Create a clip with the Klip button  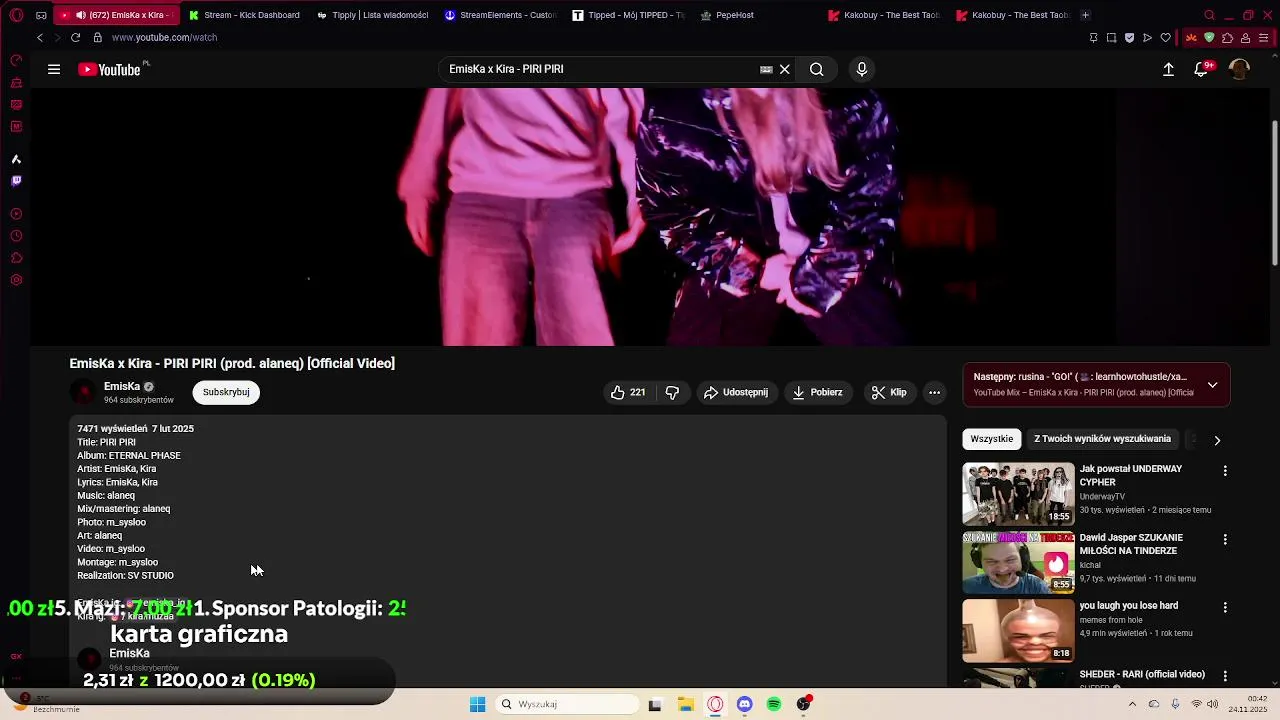[888, 392]
